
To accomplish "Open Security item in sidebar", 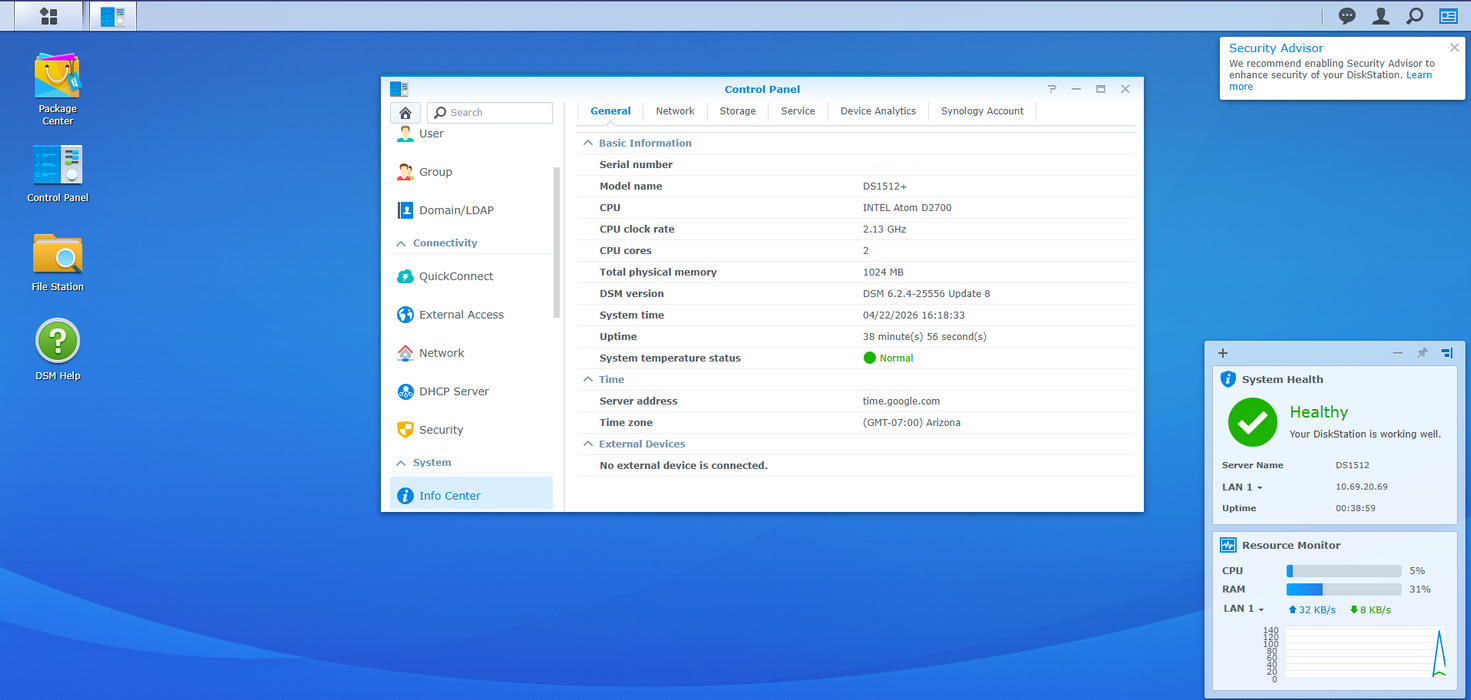I will click(471, 430).
